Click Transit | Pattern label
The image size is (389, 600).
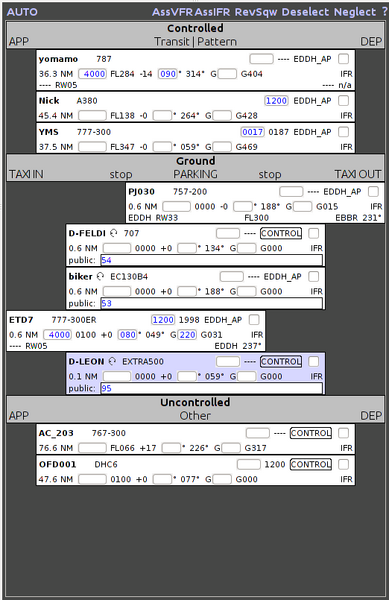tap(195, 42)
